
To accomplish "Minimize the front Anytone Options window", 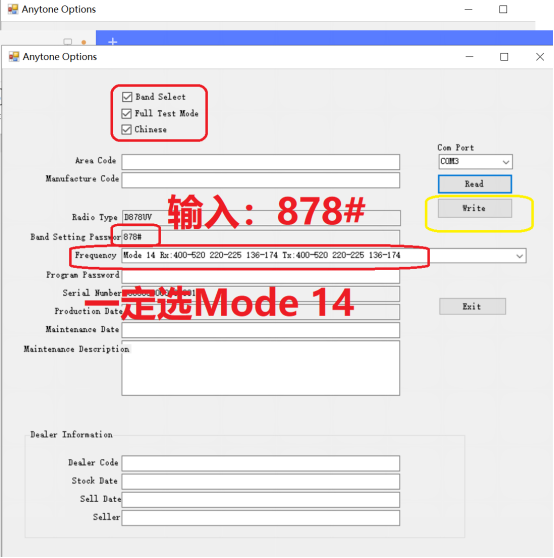I will pos(469,57).
